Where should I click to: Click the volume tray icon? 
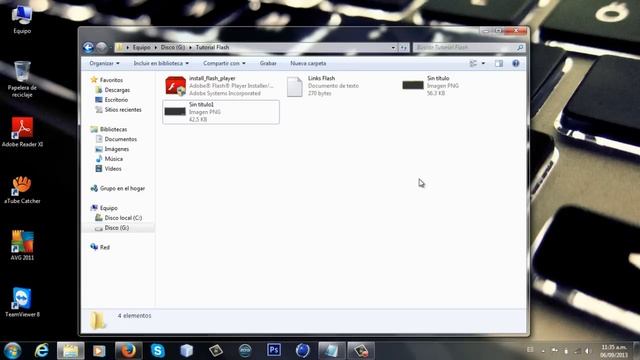click(588, 351)
